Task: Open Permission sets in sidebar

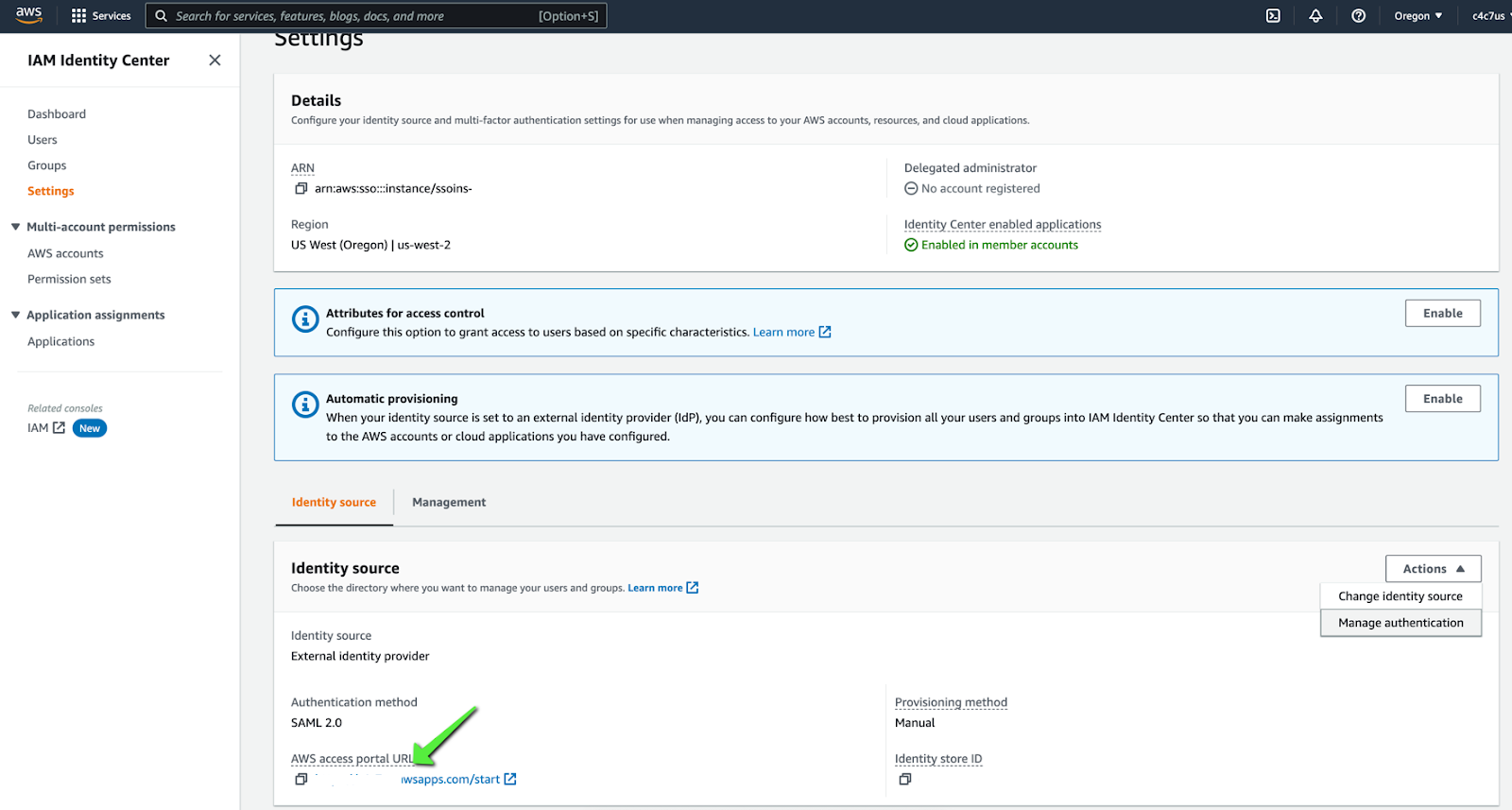Action: (x=69, y=279)
